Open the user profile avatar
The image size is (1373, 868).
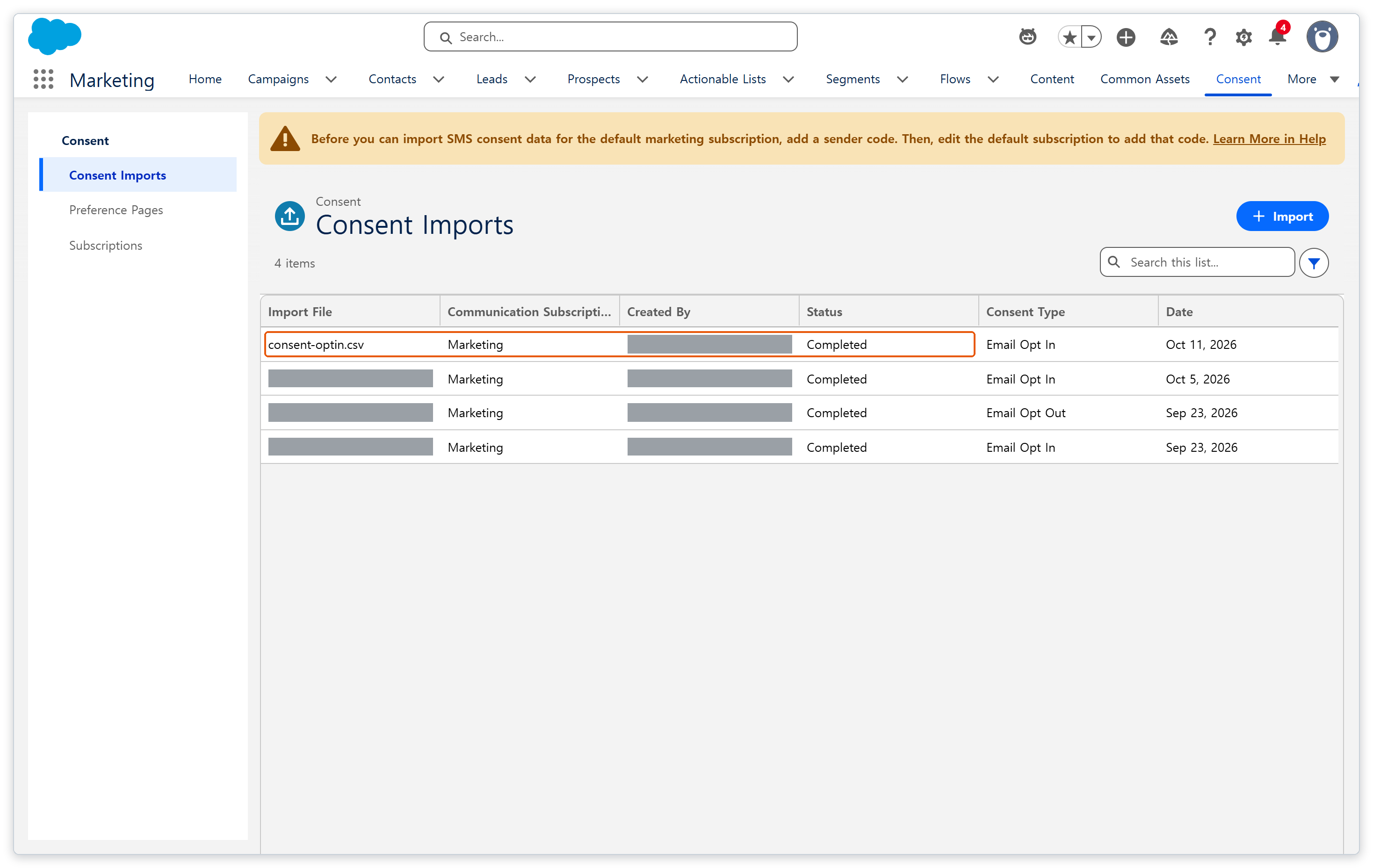1322,37
